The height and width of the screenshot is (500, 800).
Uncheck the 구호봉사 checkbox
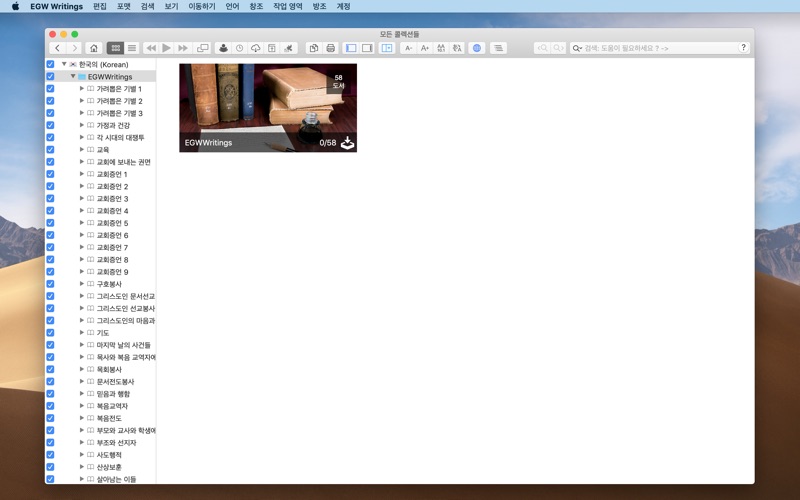pyautogui.click(x=50, y=284)
